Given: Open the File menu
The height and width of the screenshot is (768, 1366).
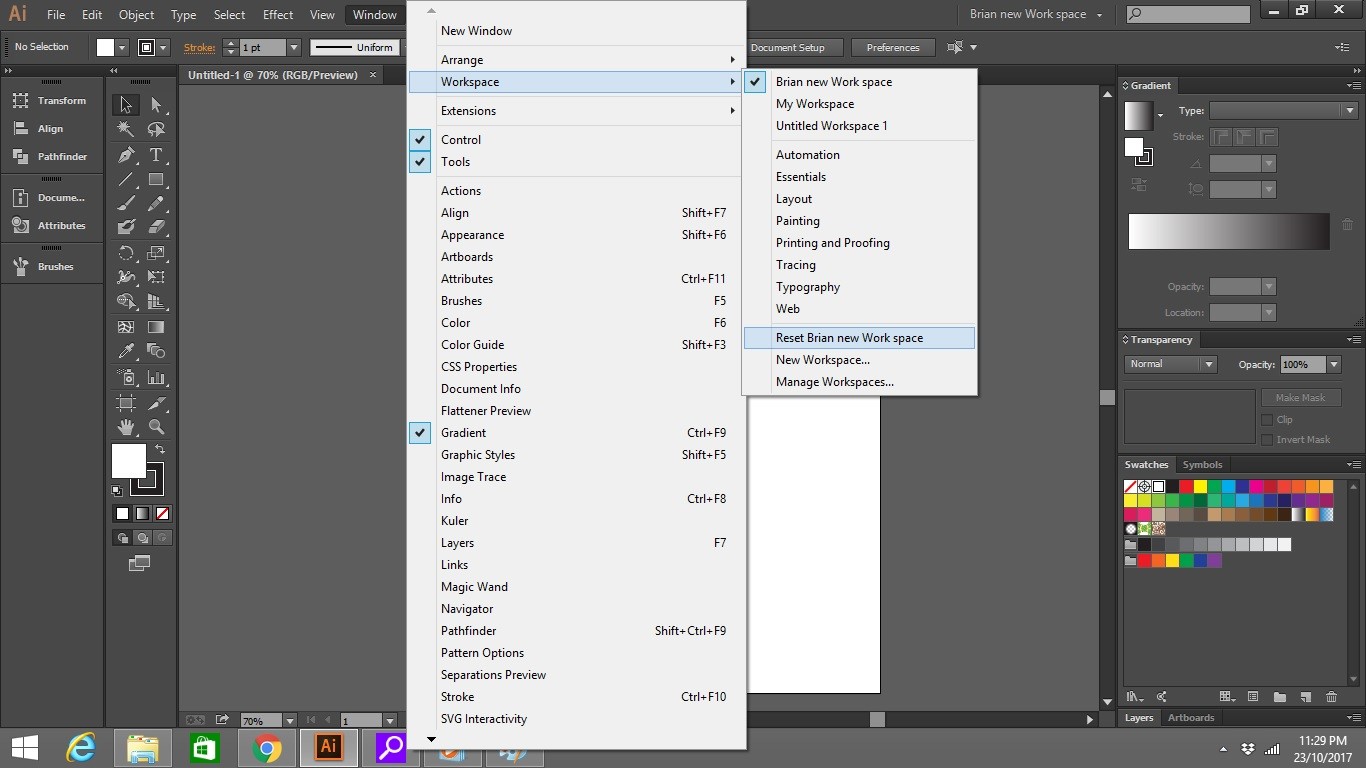Looking at the screenshot, I should click(x=56, y=15).
